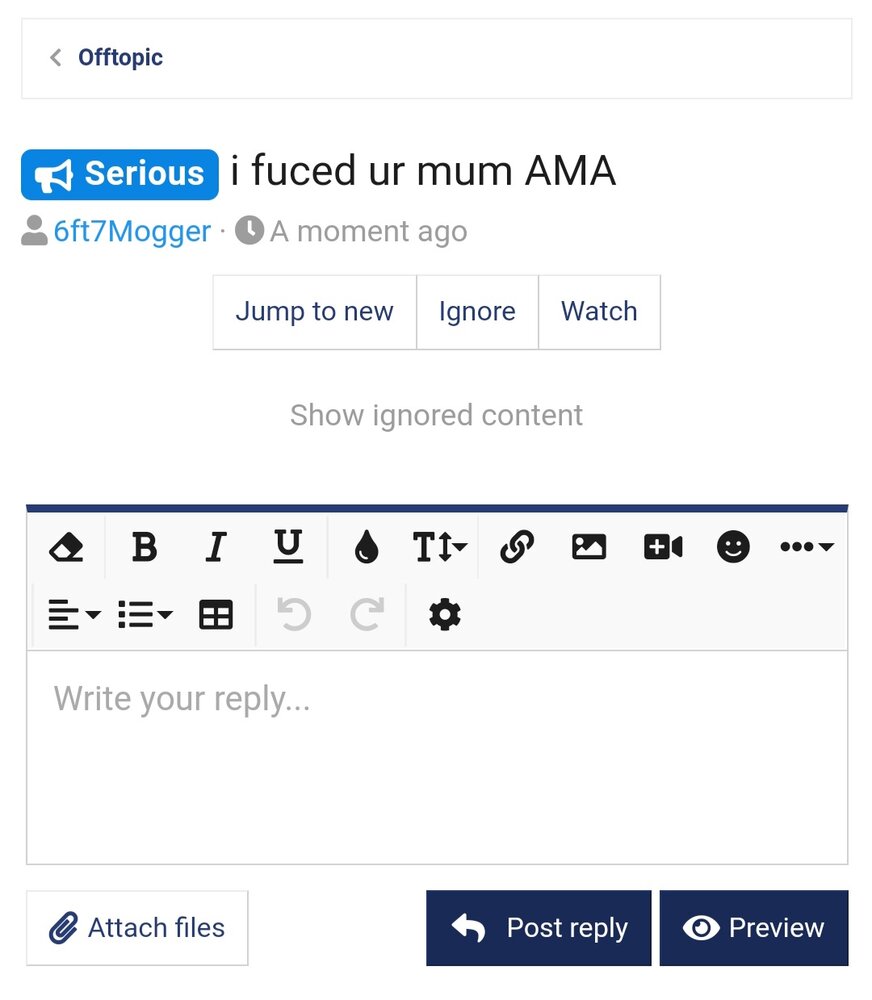Viewport: 872px width, 1000px height.
Task: Click the insert table icon
Action: [216, 615]
